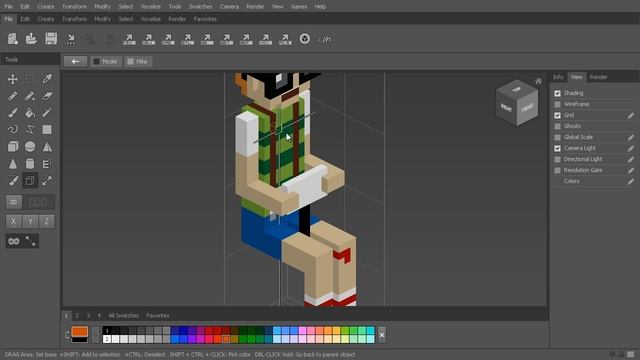This screenshot has width=640, height=360.
Task: Close the swatch palette with X
Action: coord(382,335)
